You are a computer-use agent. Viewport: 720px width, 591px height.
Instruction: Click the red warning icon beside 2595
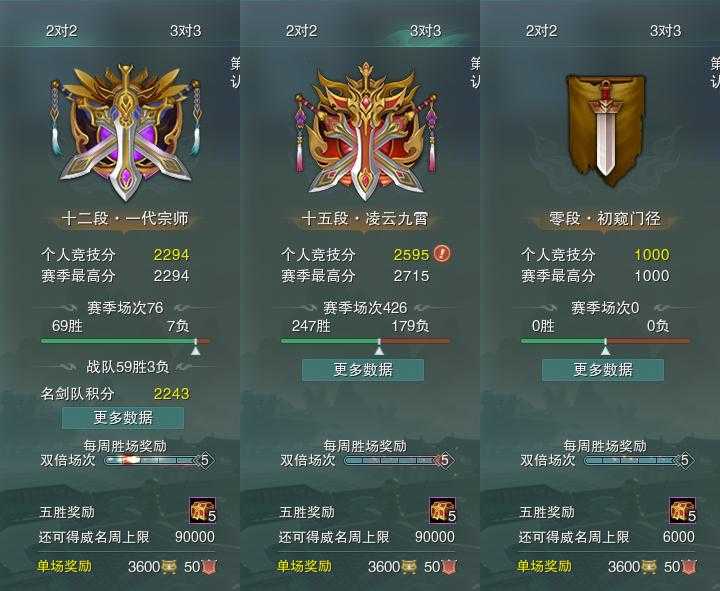(443, 253)
